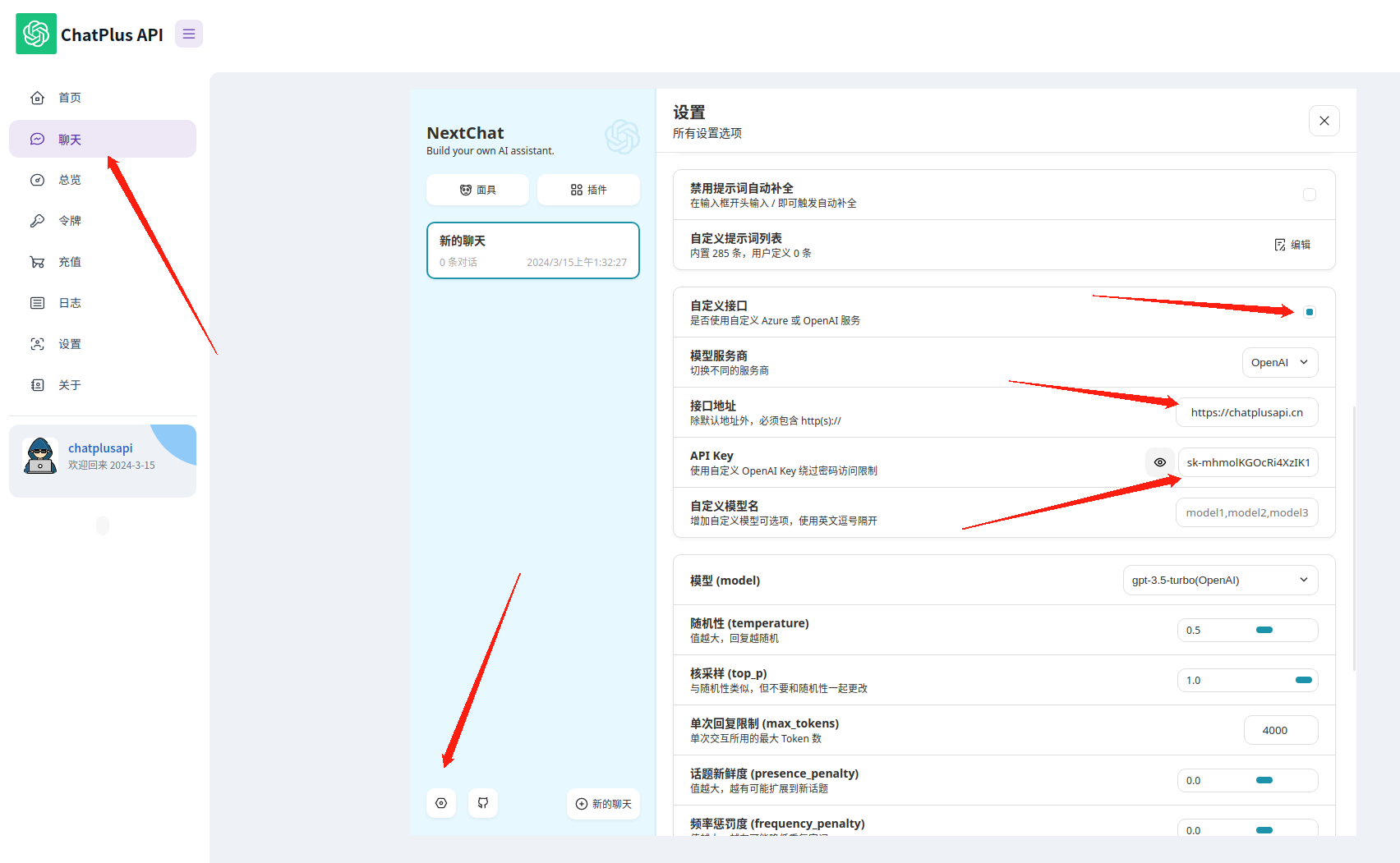Start a new chat with 新的聊天 button
1400x863 pixels.
click(x=603, y=804)
